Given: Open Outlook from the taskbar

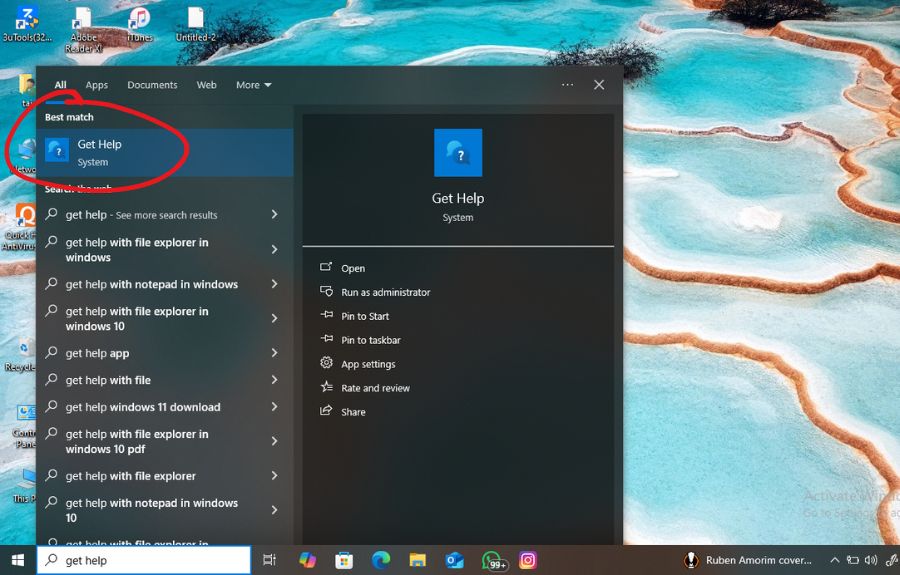Looking at the screenshot, I should [x=454, y=560].
